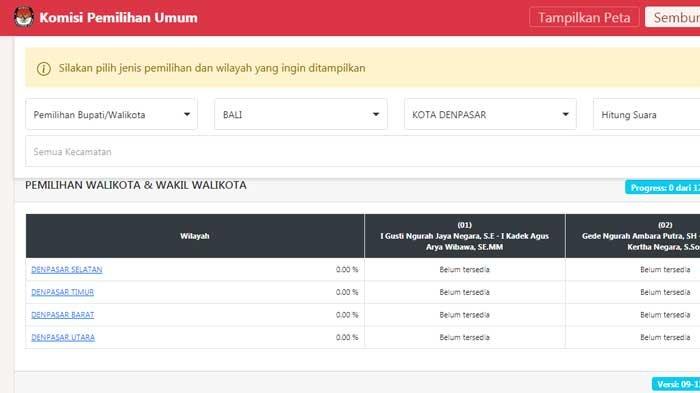Open the Pemilihan Bupati/Walikota dropdown
The height and width of the screenshot is (393, 700).
(111, 114)
